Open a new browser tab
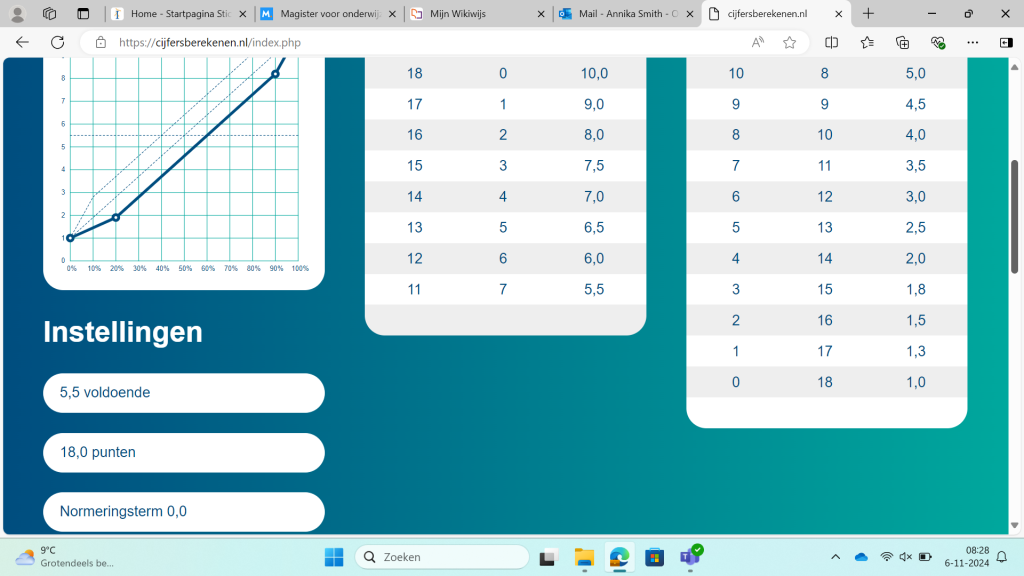 (x=868, y=14)
